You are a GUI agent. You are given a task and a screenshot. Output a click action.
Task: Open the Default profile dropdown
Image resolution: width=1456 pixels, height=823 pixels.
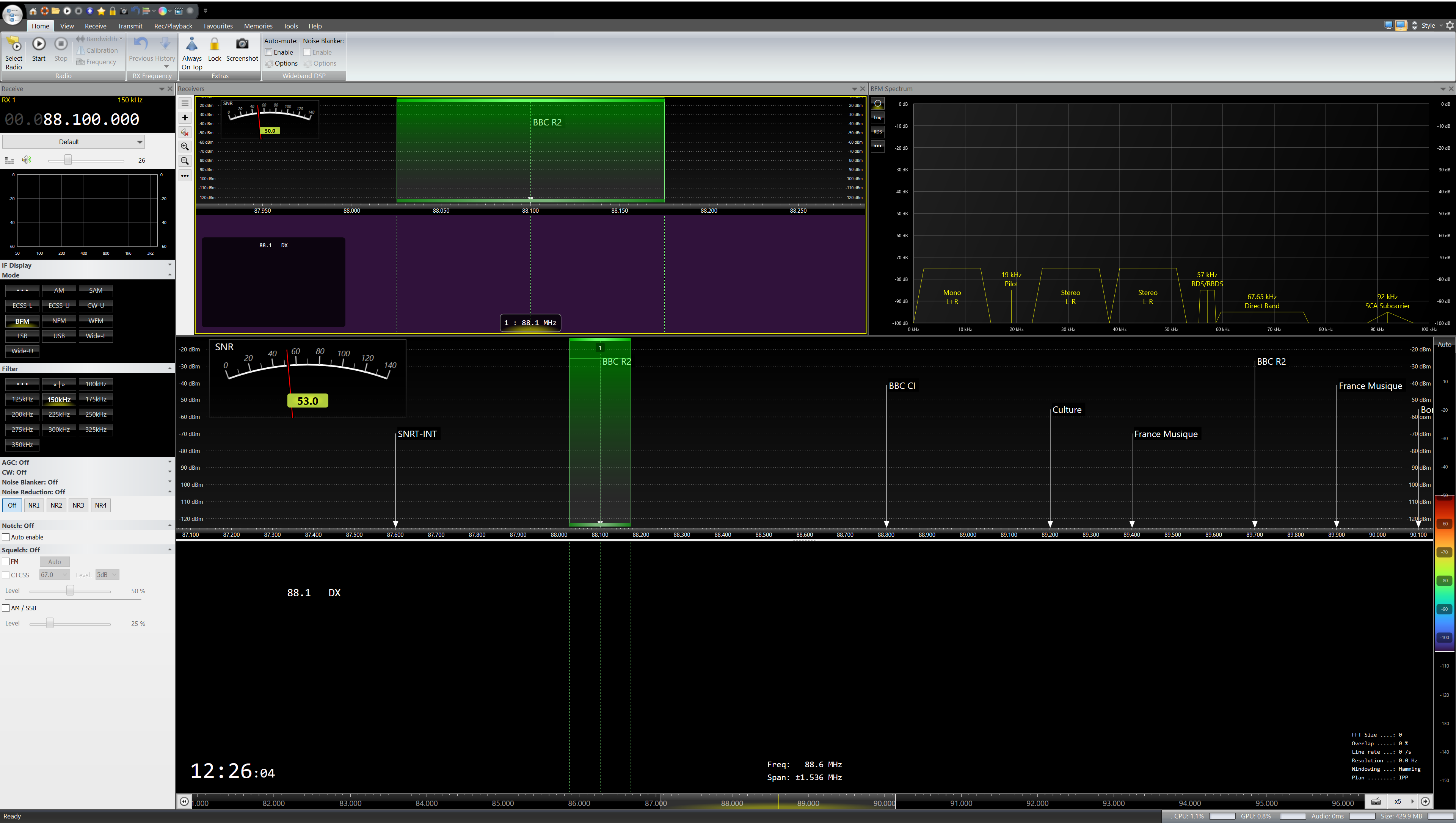point(74,142)
